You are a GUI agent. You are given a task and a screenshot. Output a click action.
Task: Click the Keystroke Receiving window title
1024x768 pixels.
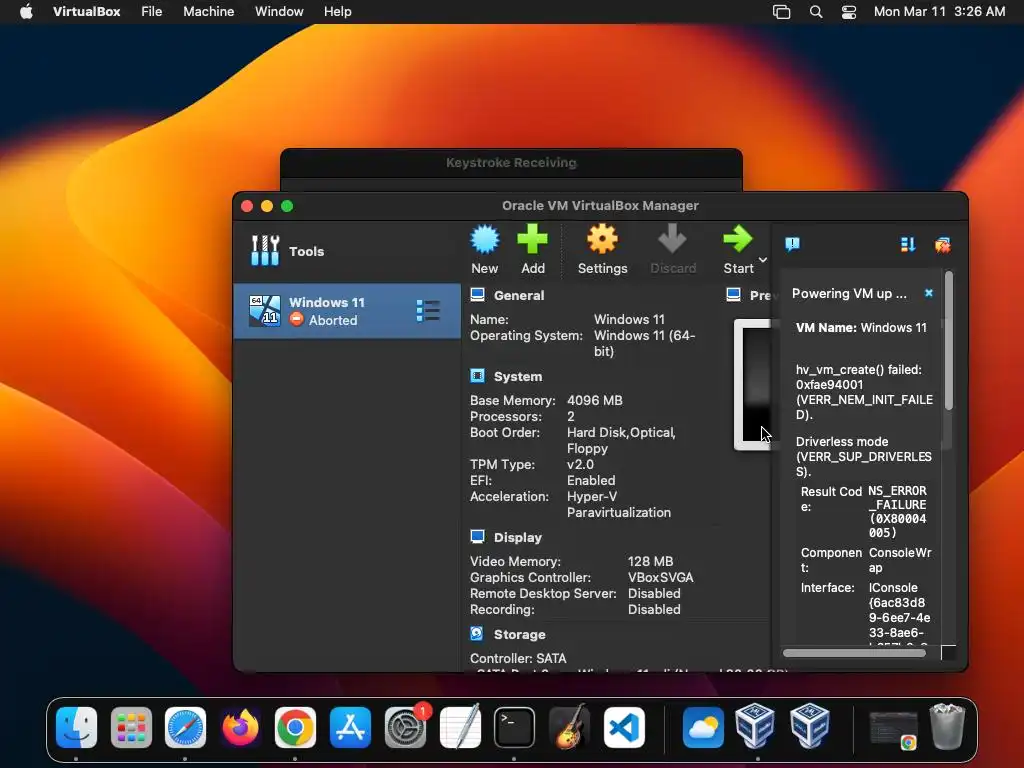point(511,163)
